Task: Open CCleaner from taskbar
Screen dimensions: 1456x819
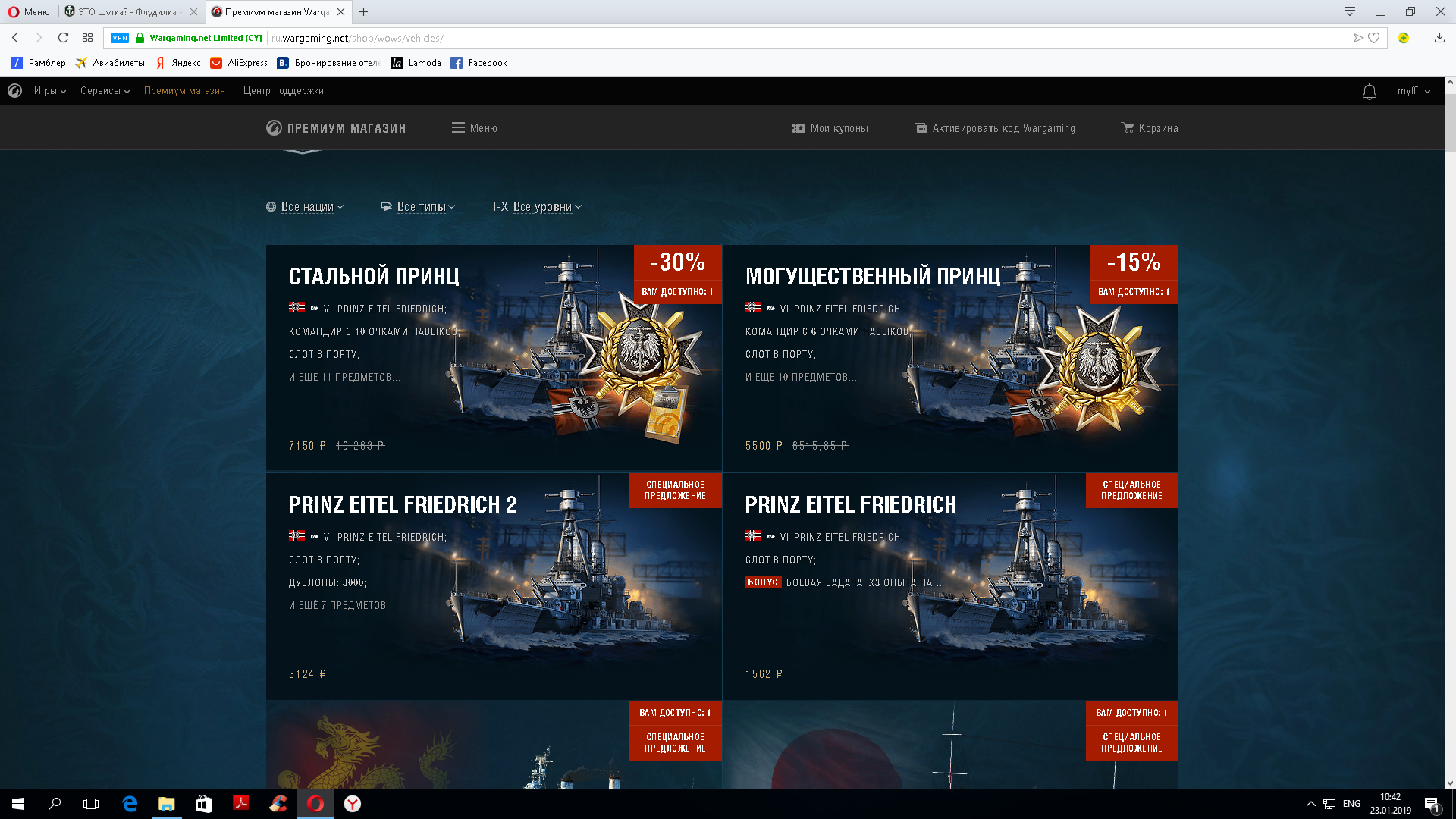Action: (278, 804)
